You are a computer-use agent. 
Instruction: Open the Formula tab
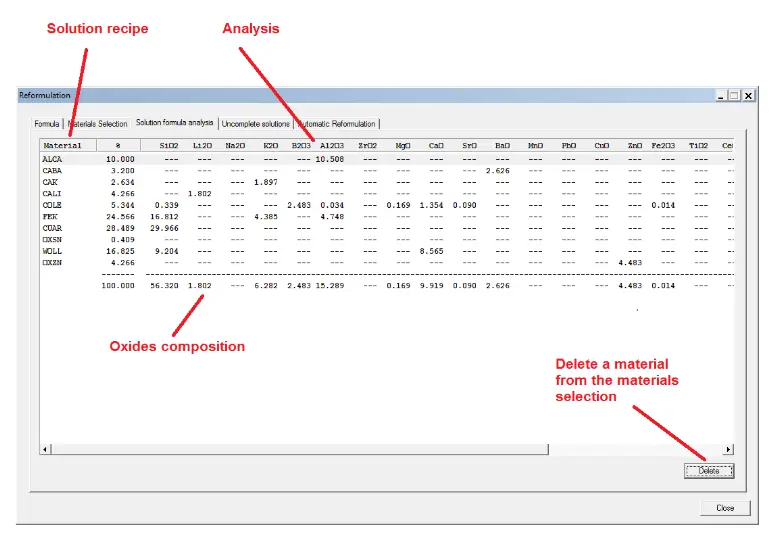click(x=47, y=124)
